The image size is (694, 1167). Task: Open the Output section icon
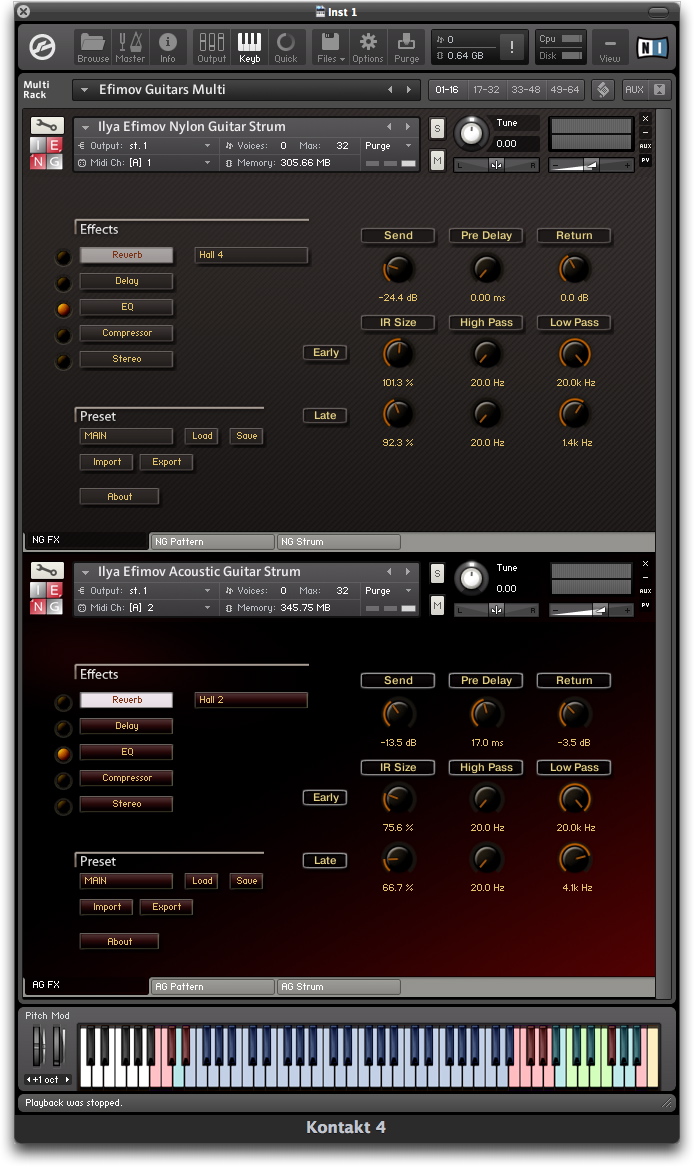(x=211, y=48)
